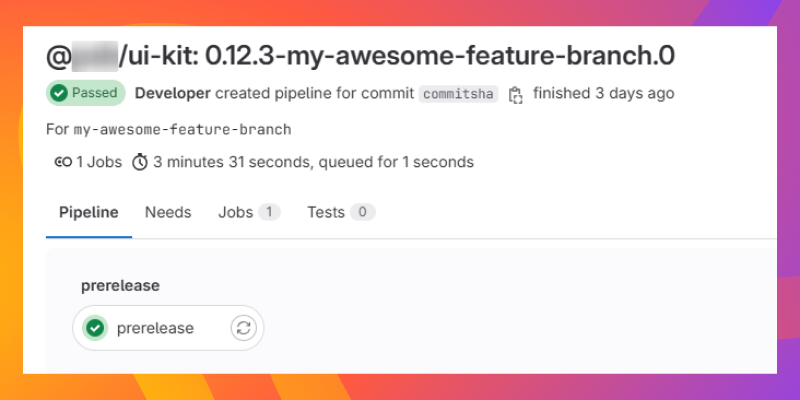
Task: Click the Passed status badge
Action: point(86,93)
